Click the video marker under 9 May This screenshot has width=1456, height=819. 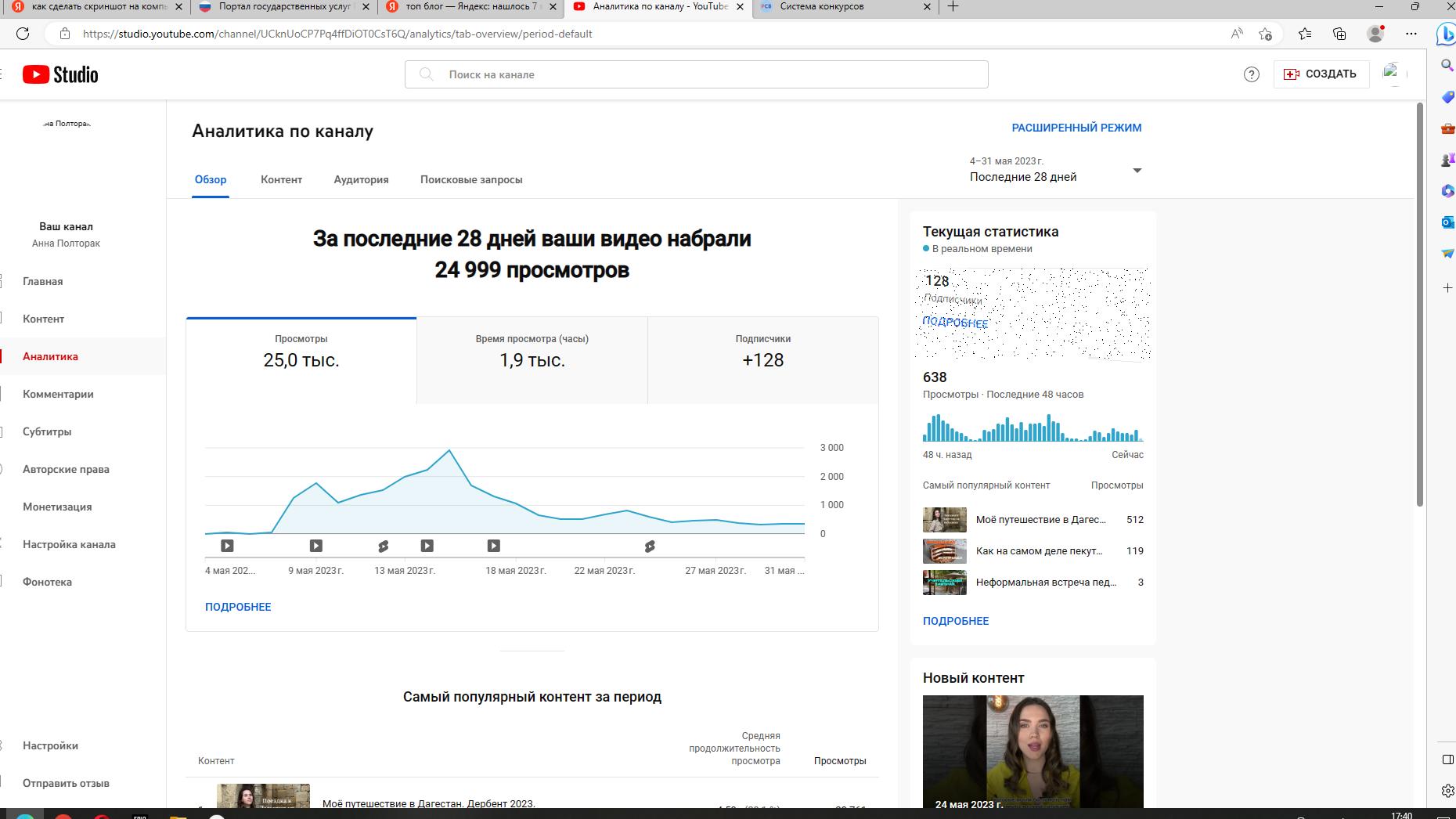(x=315, y=546)
